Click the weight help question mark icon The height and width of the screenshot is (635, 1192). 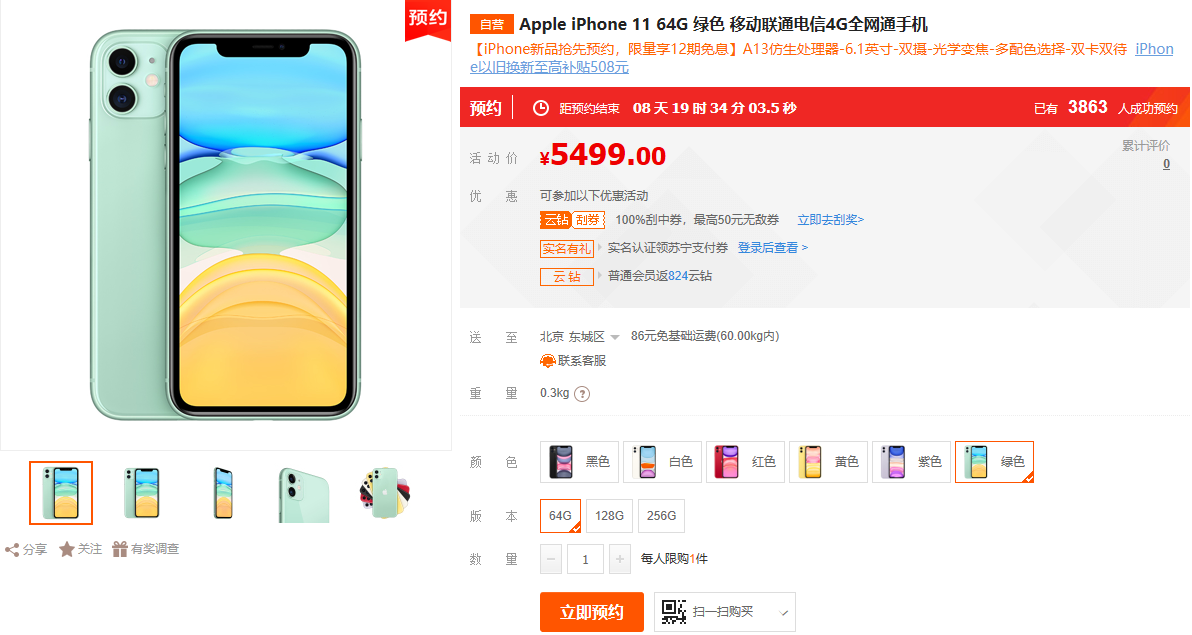(x=582, y=394)
